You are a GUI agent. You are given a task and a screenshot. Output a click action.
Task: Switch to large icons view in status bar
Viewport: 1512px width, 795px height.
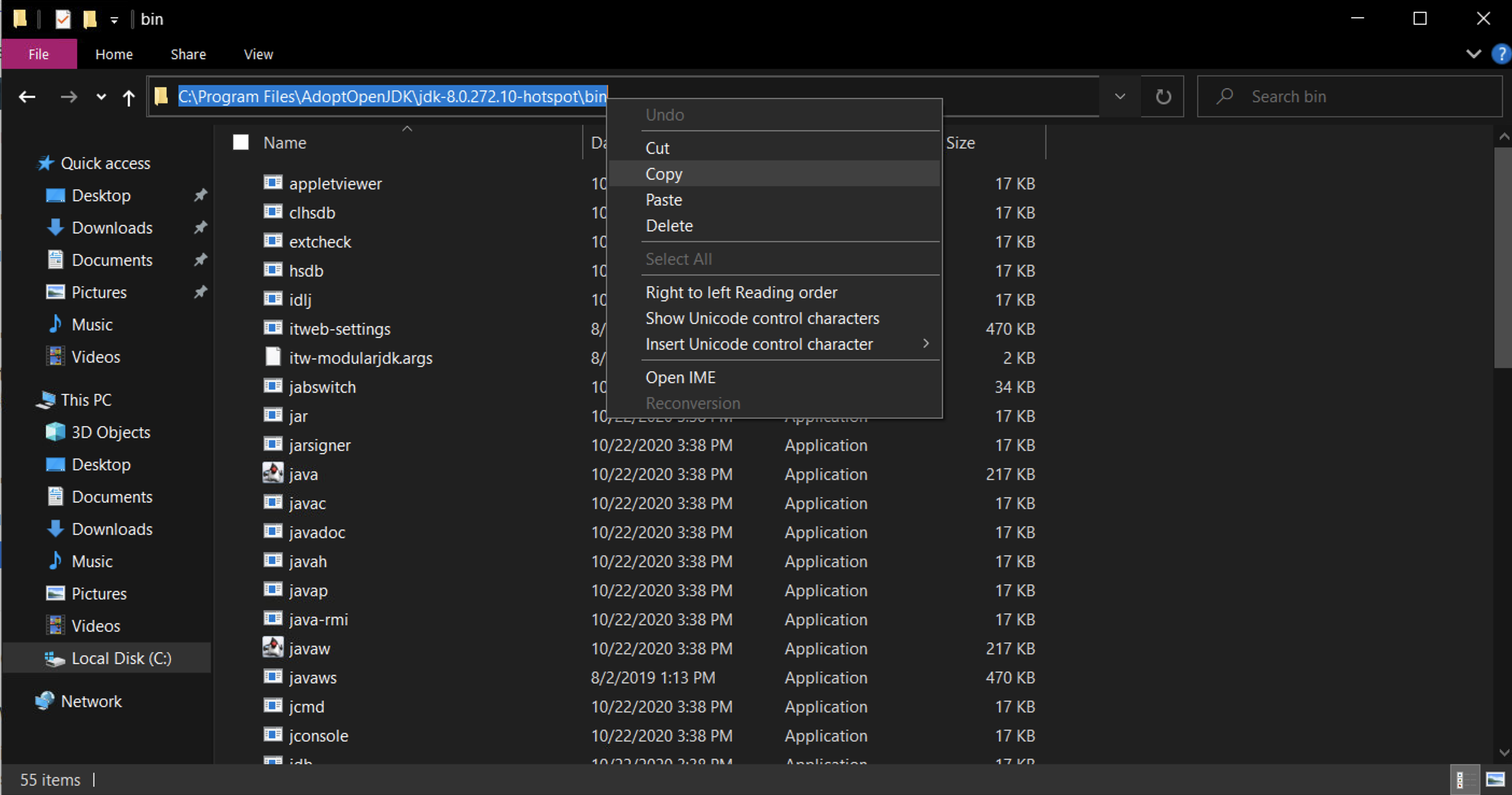(1495, 780)
